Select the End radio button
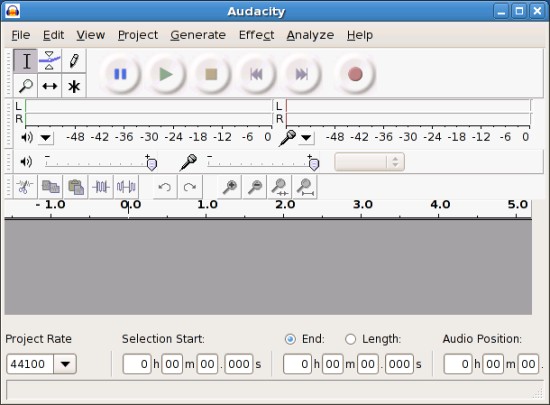The image size is (550, 405). [x=290, y=339]
